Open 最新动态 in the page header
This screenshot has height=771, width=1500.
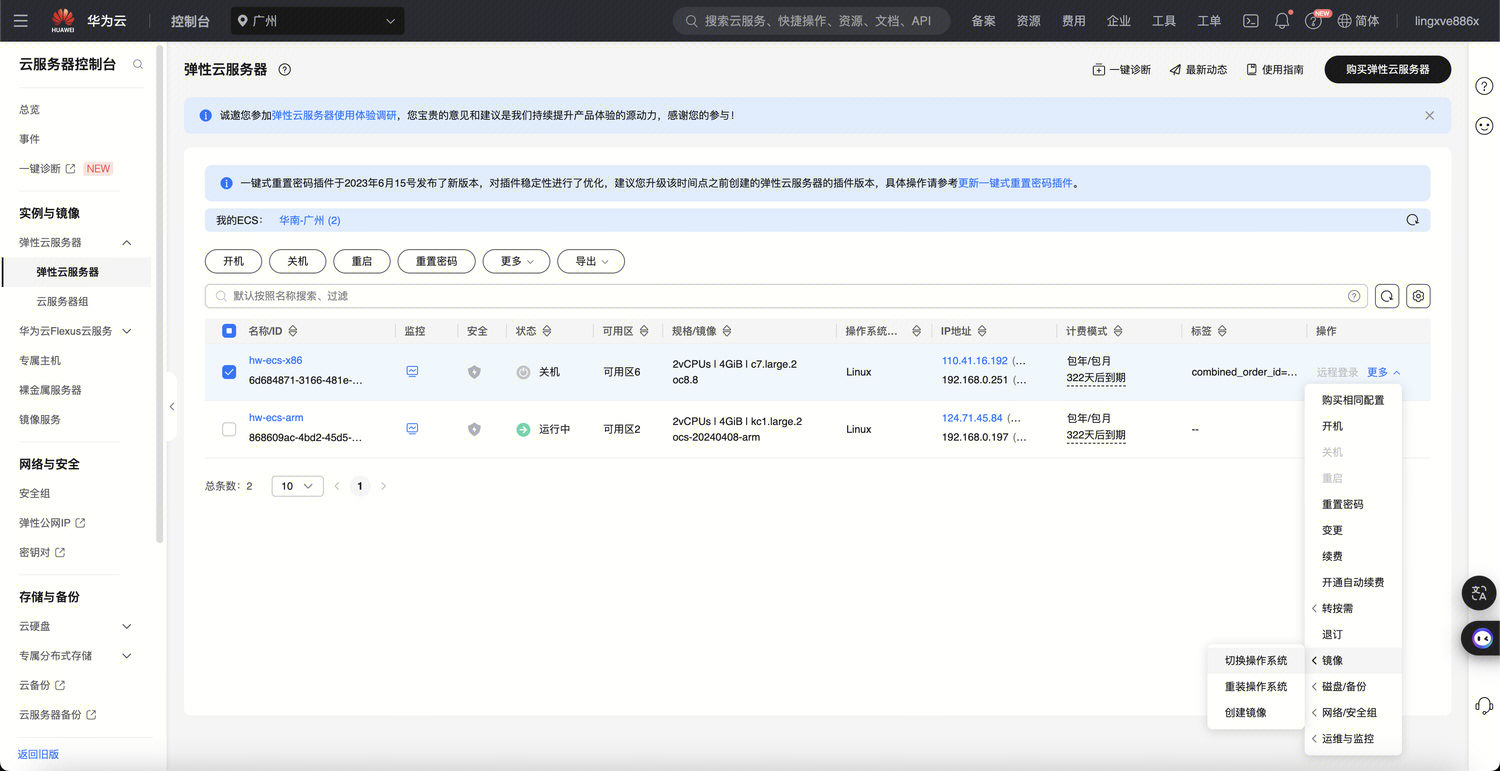pyautogui.click(x=1198, y=70)
